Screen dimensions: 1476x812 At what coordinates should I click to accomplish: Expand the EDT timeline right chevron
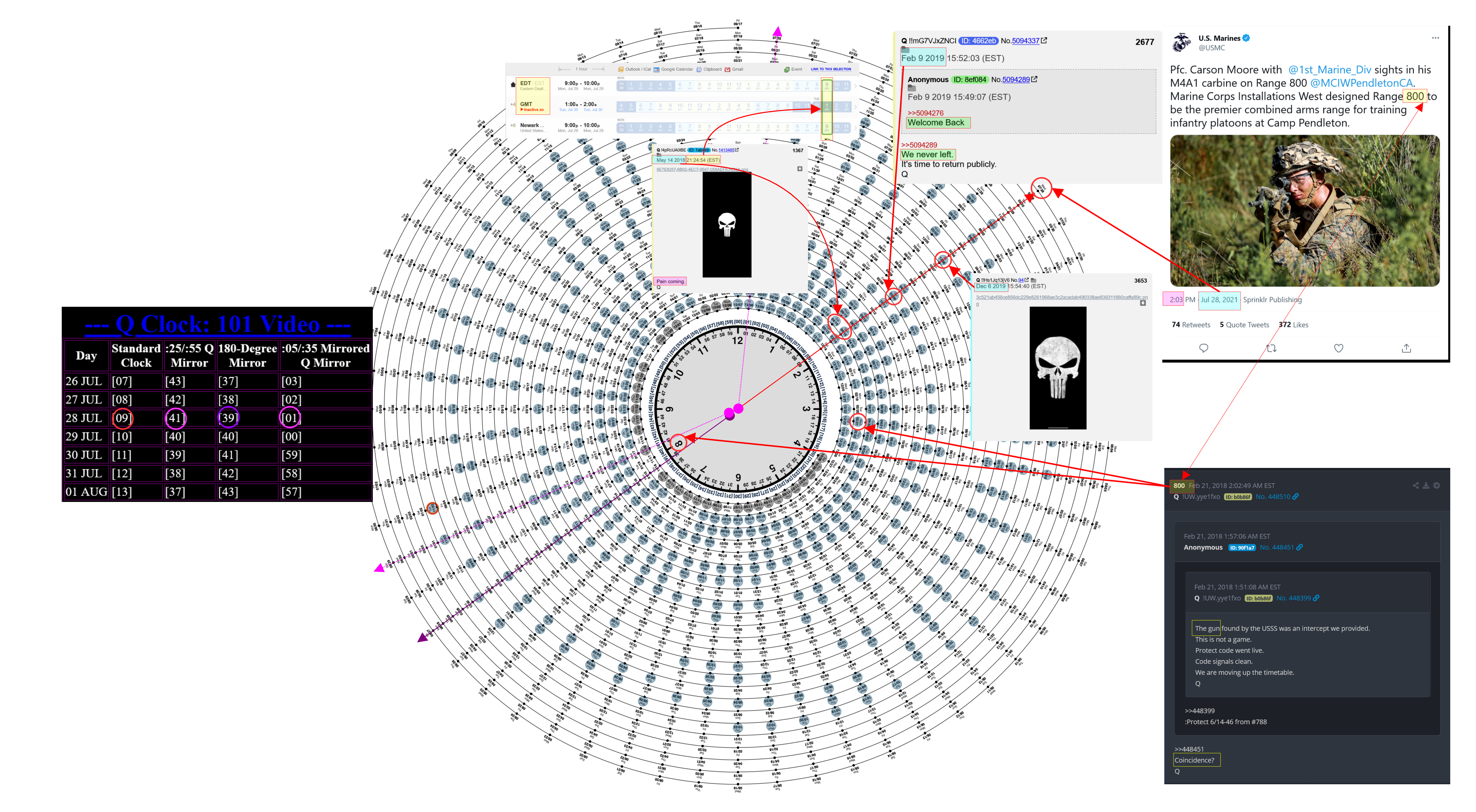point(856,86)
